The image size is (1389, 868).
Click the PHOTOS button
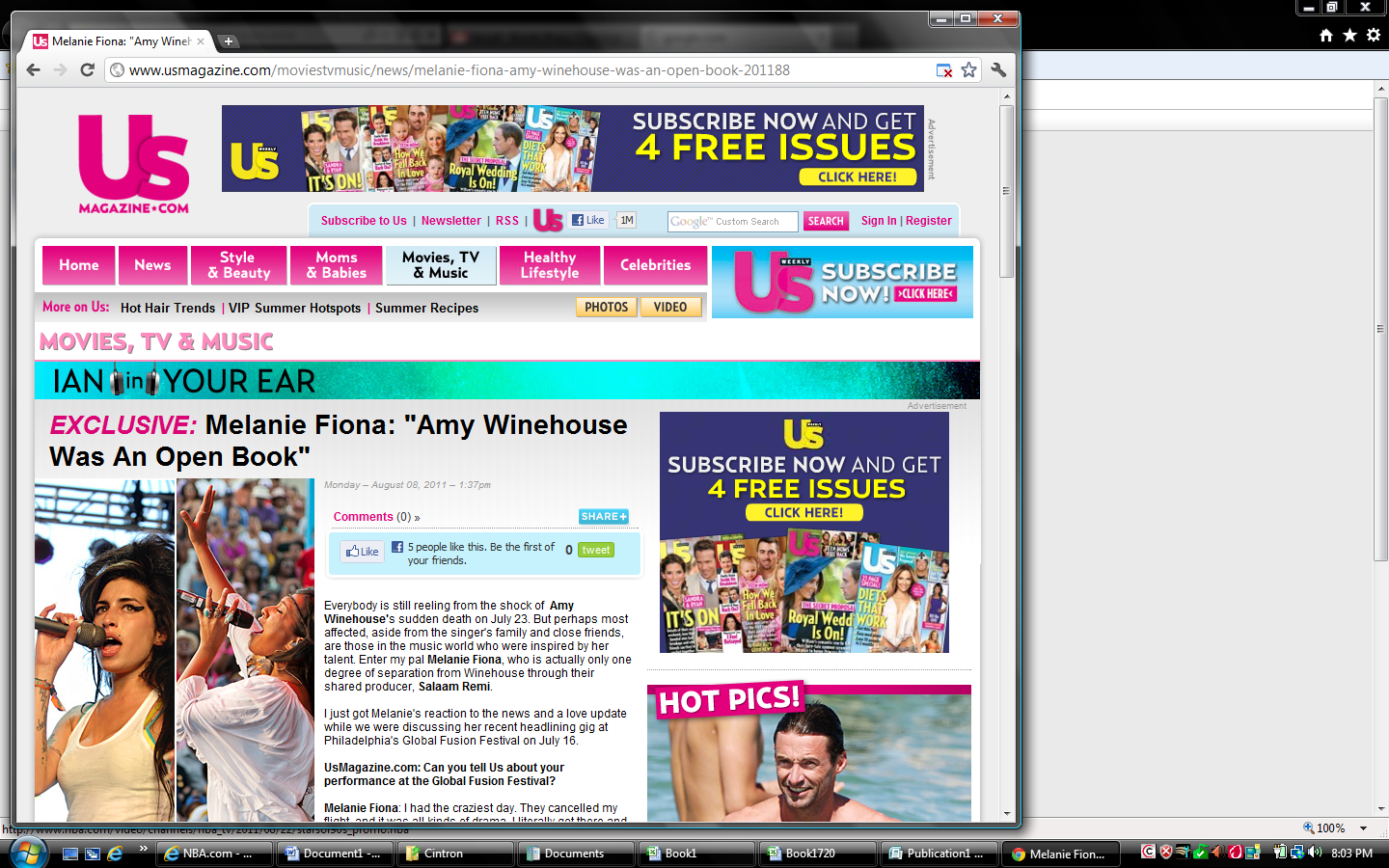(607, 307)
